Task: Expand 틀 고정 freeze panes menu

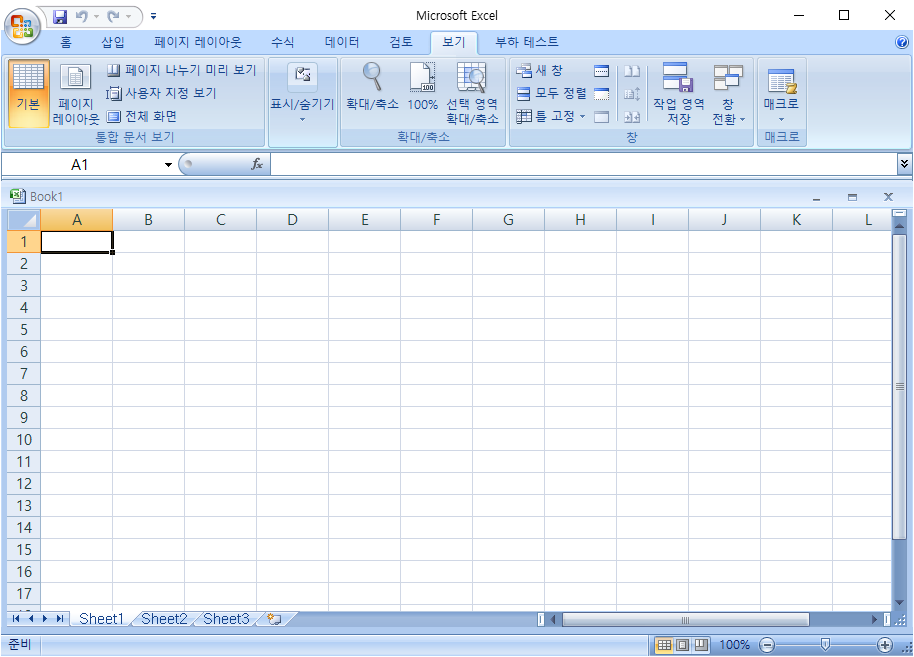Action: pyautogui.click(x=551, y=117)
